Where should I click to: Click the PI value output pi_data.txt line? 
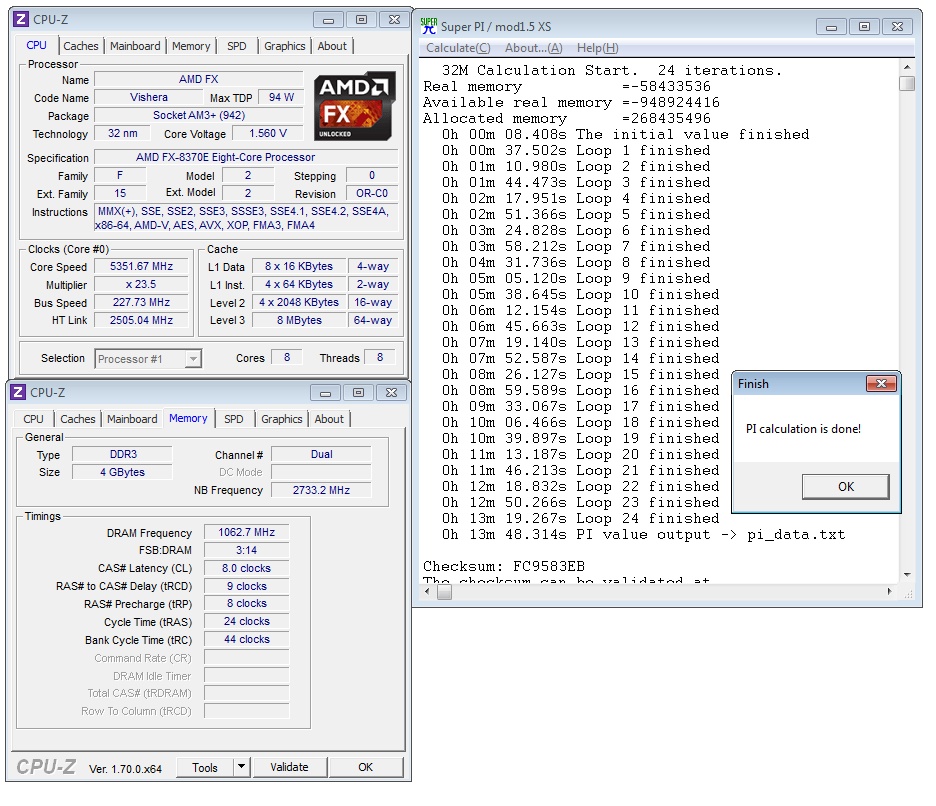pos(644,534)
